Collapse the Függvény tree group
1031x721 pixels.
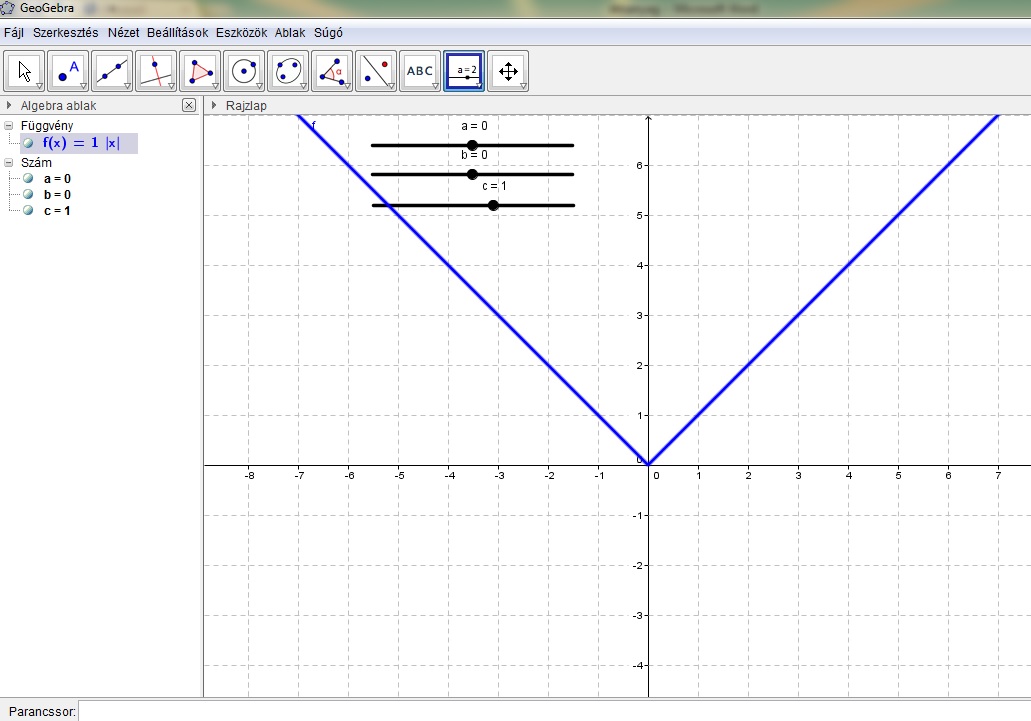(x=9, y=125)
